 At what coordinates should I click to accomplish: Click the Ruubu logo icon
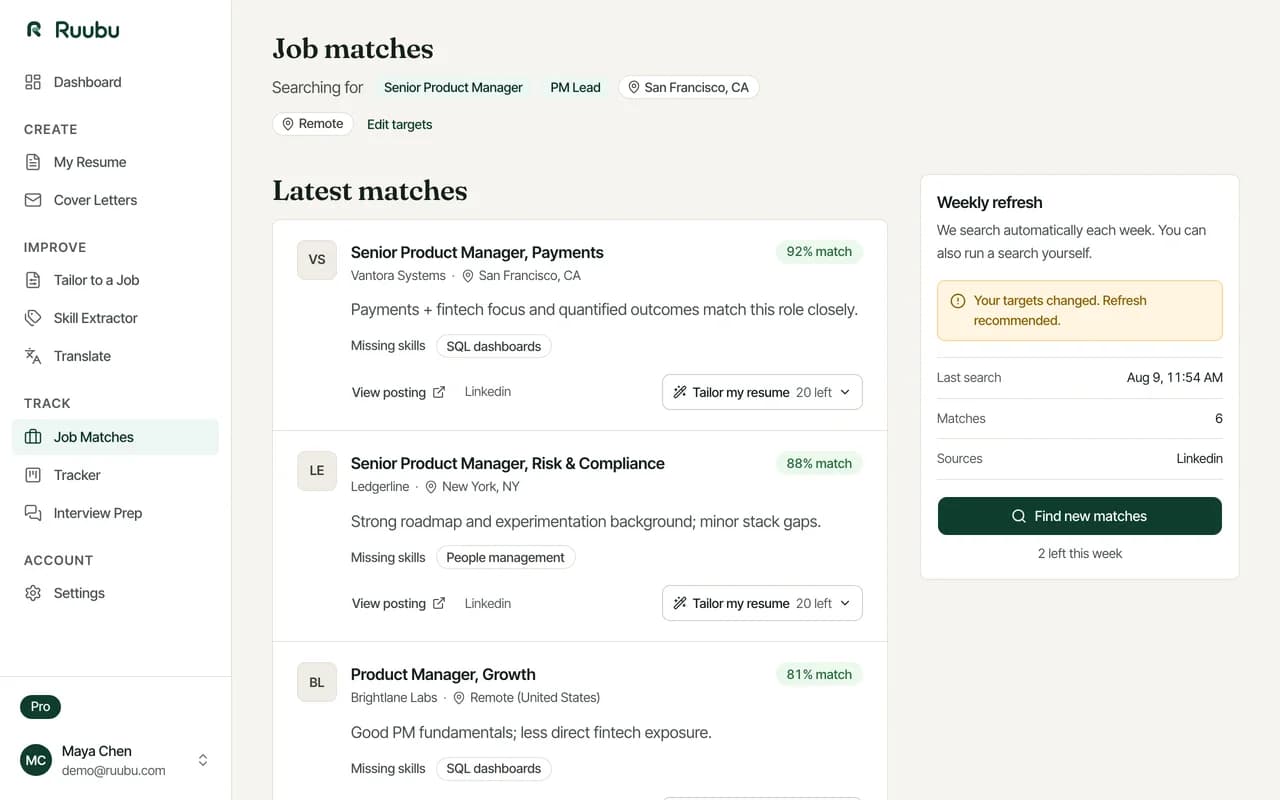(34, 30)
